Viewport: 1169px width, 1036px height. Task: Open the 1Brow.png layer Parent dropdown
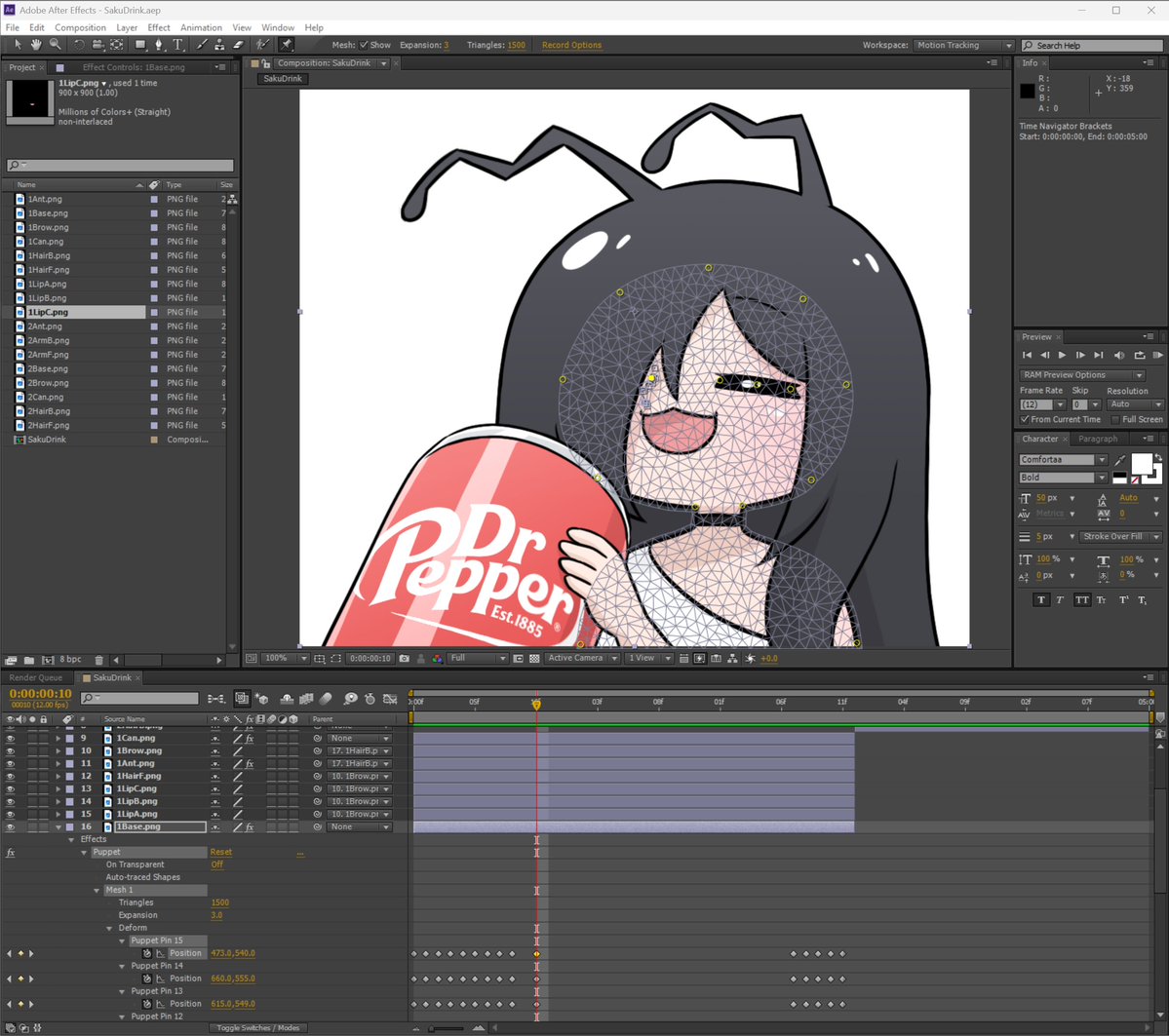[x=360, y=751]
